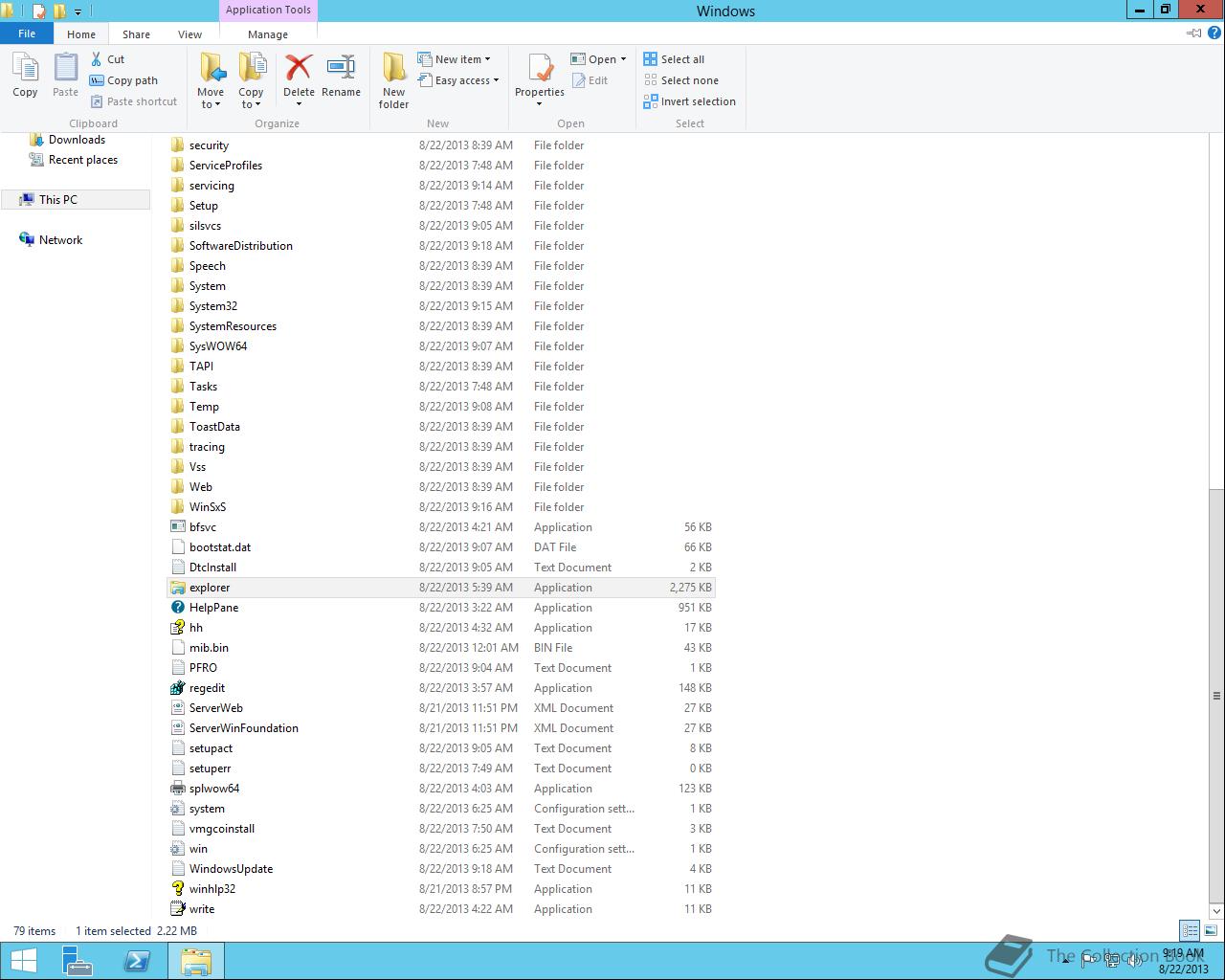The height and width of the screenshot is (980, 1225).
Task: Expand the Open button dropdown
Action: (x=623, y=59)
